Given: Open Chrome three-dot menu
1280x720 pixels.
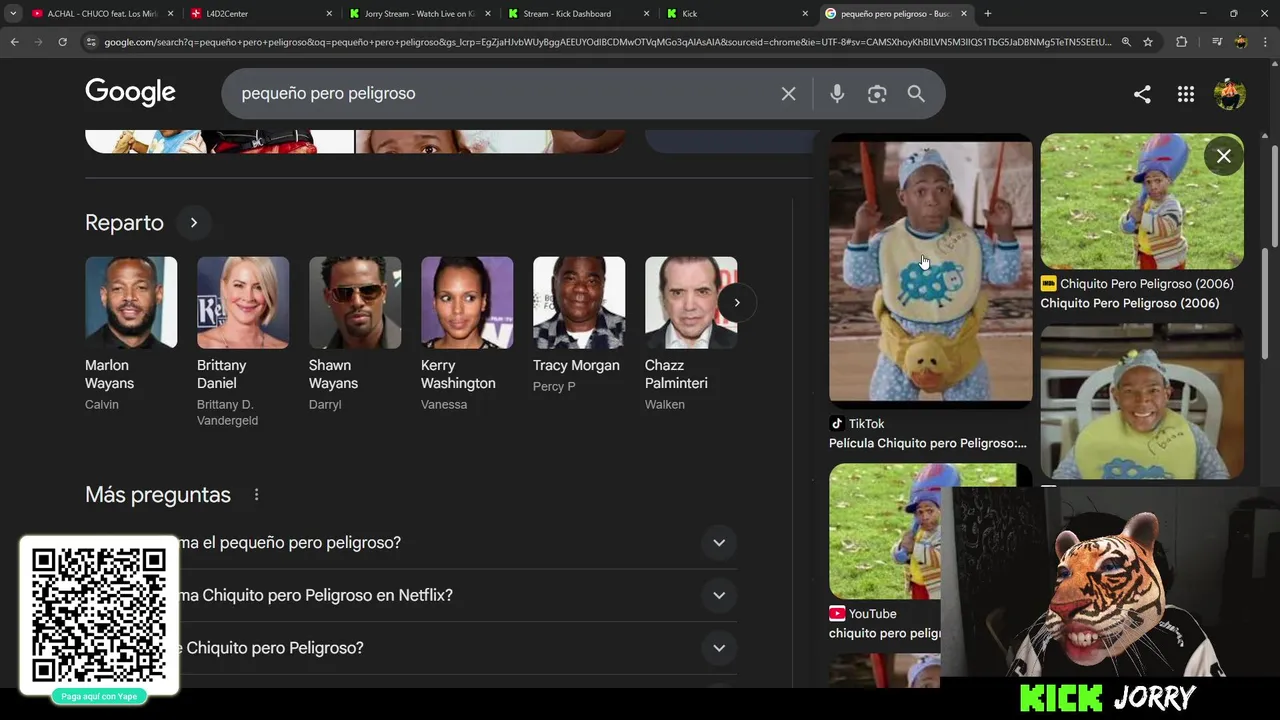Looking at the screenshot, I should (x=1265, y=42).
